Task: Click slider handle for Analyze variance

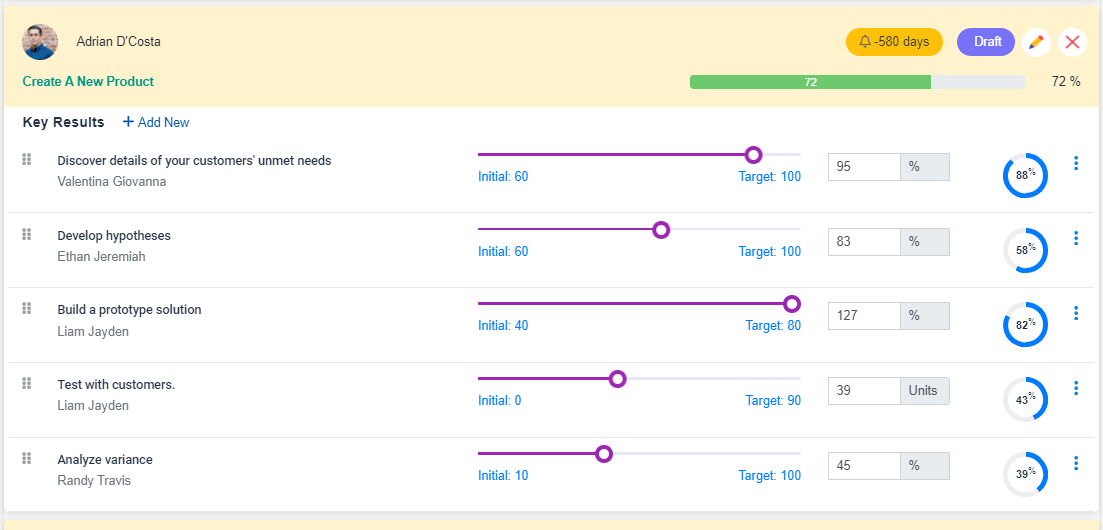Action: 604,454
